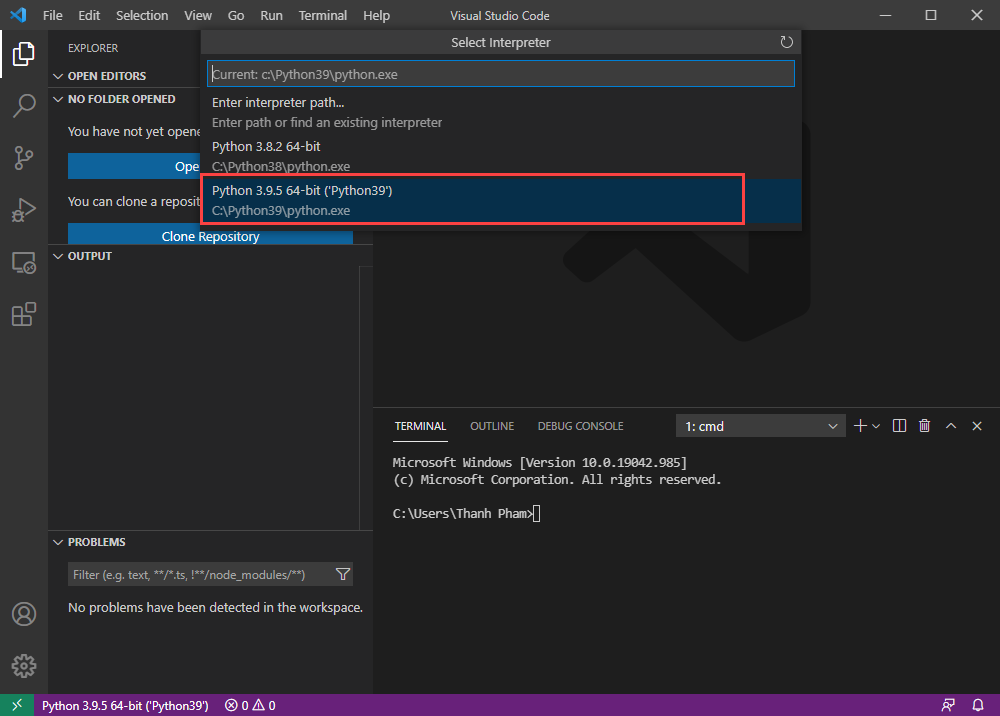
Task: Collapse the No Folder Opened section
Action: coord(58,99)
